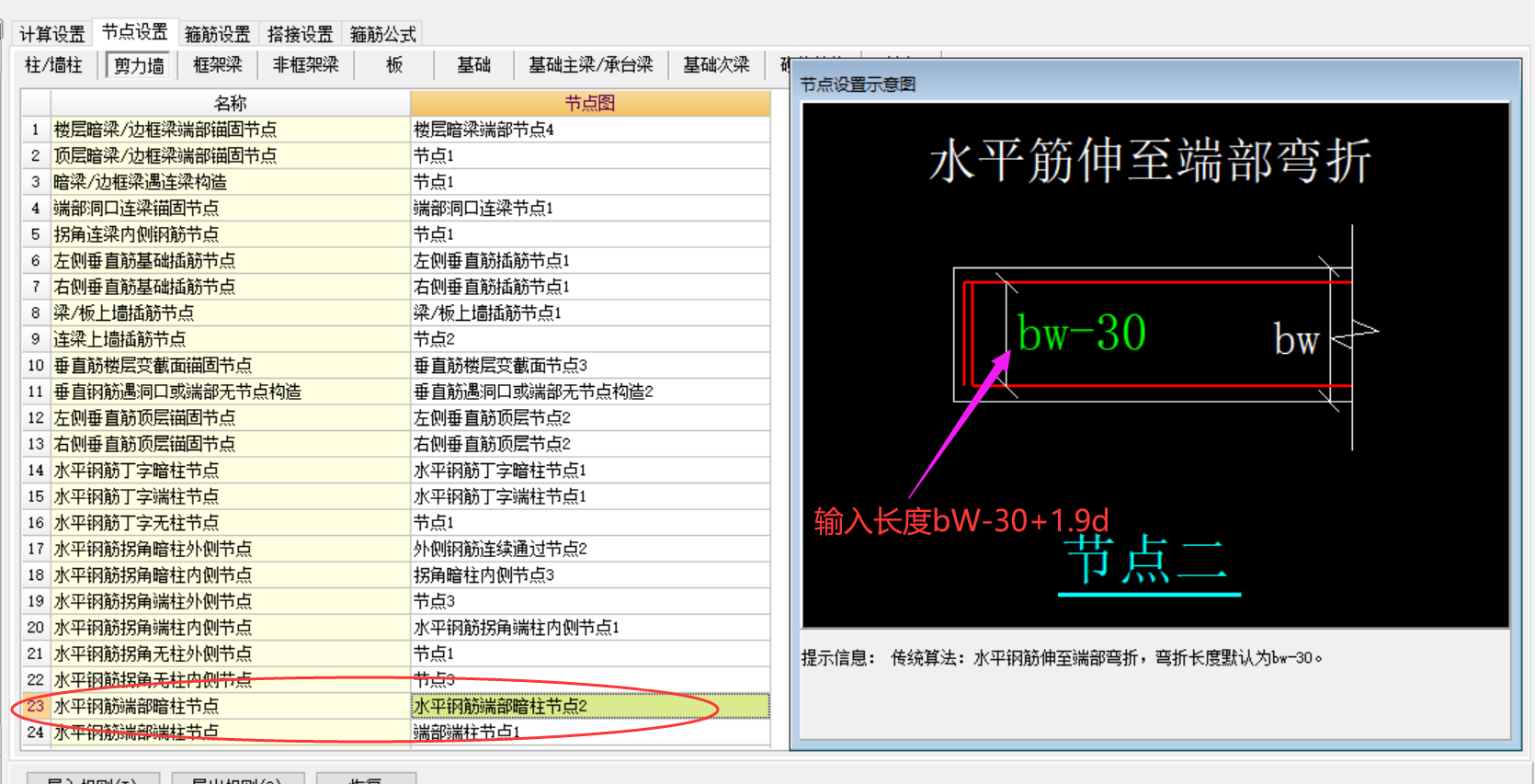The width and height of the screenshot is (1535, 784).
Task: Click 节点1 value for 暗梁/边框梁遇连梁构造
Action: [x=590, y=182]
